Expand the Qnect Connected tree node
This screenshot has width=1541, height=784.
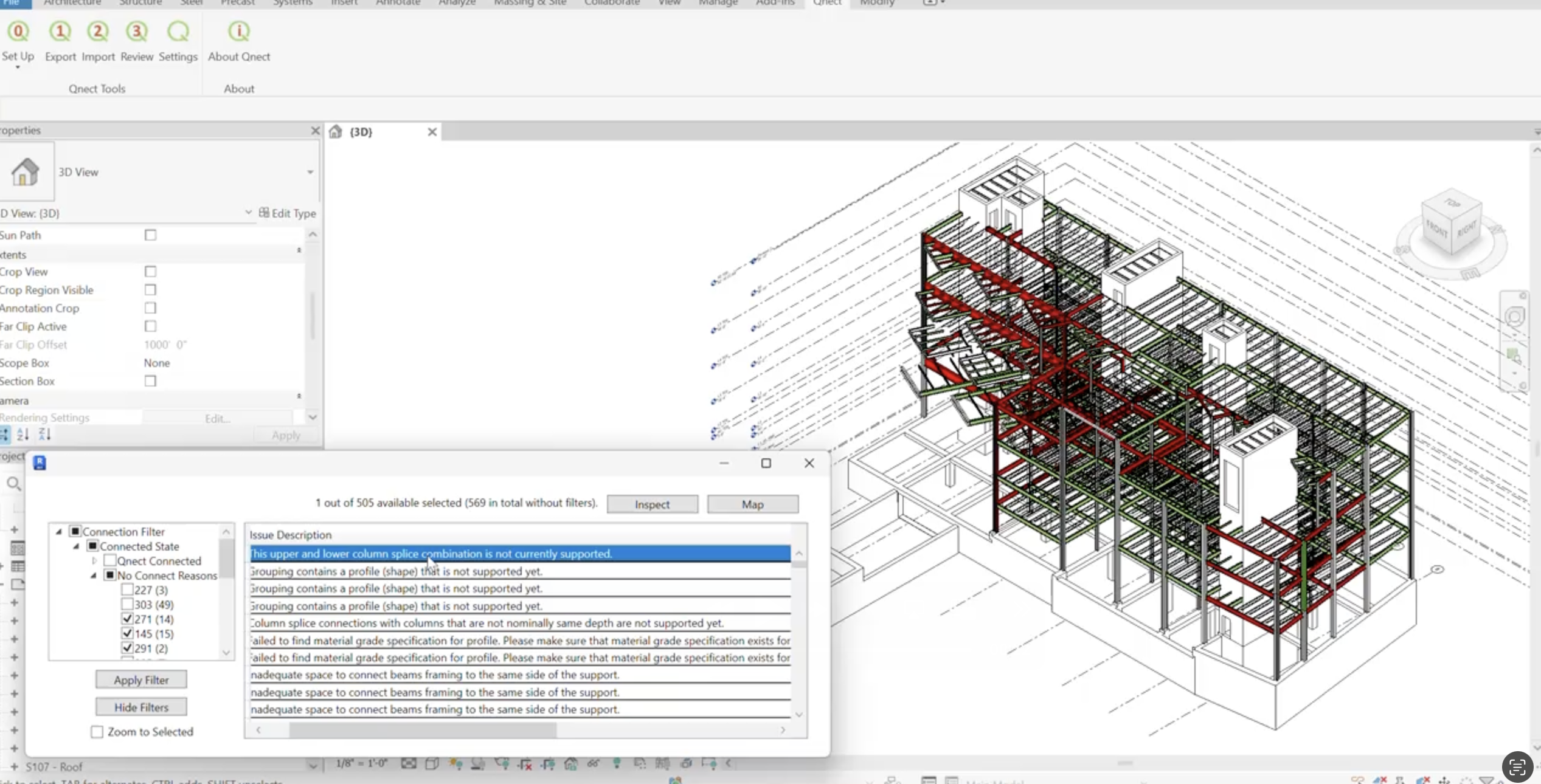[94, 561]
